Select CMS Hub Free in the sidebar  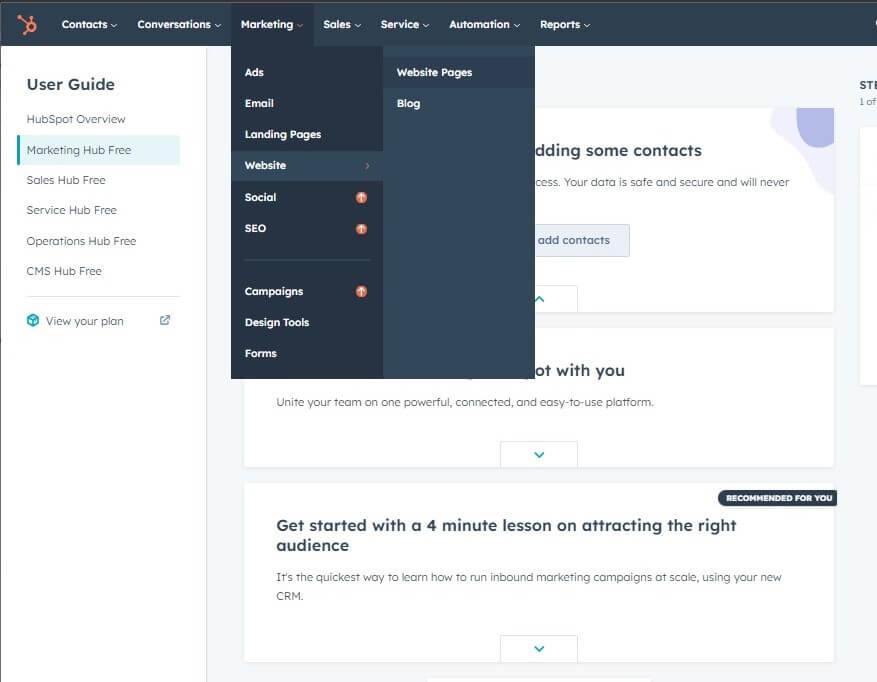(64, 271)
